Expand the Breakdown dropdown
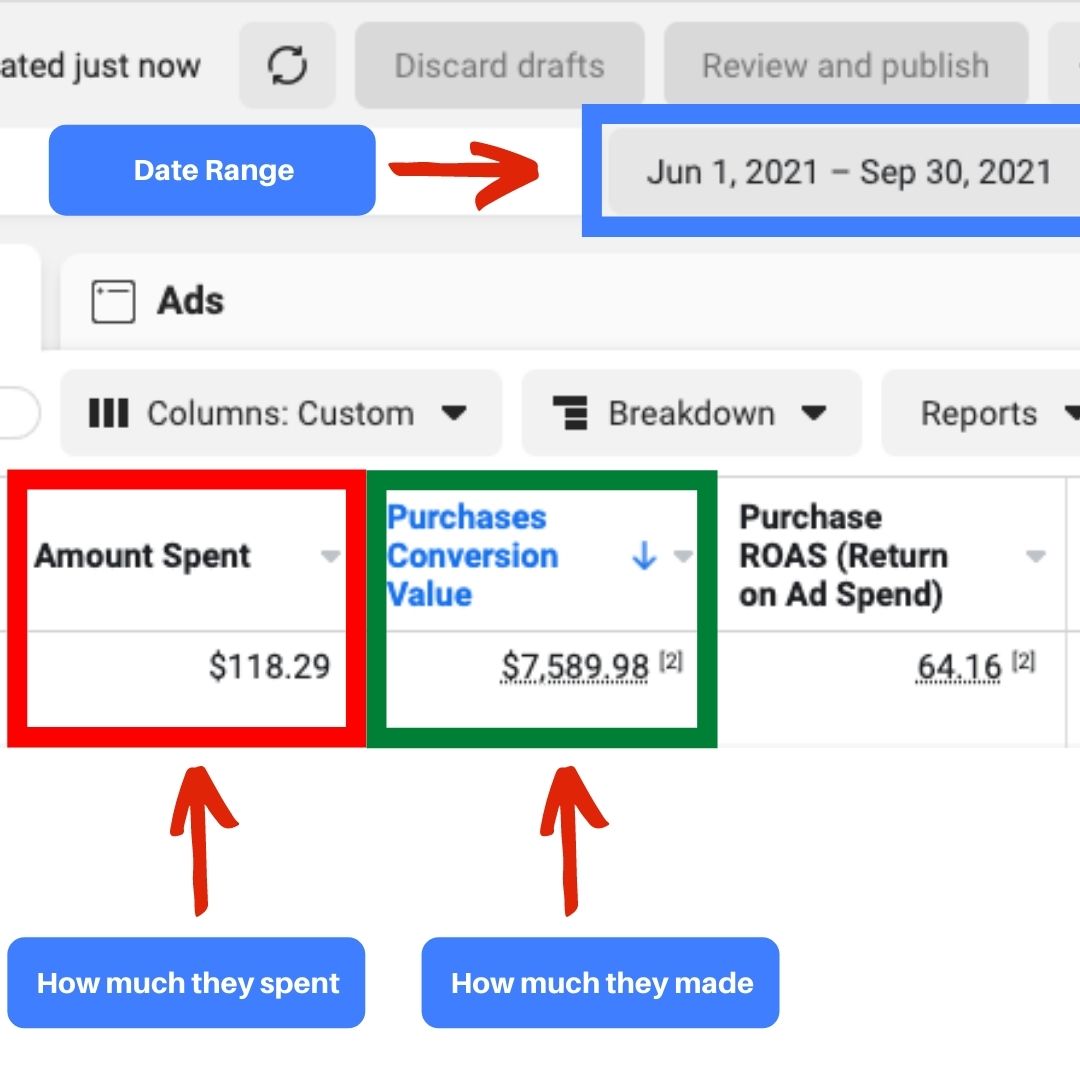Screen dimensions: 1080x1080 [691, 413]
